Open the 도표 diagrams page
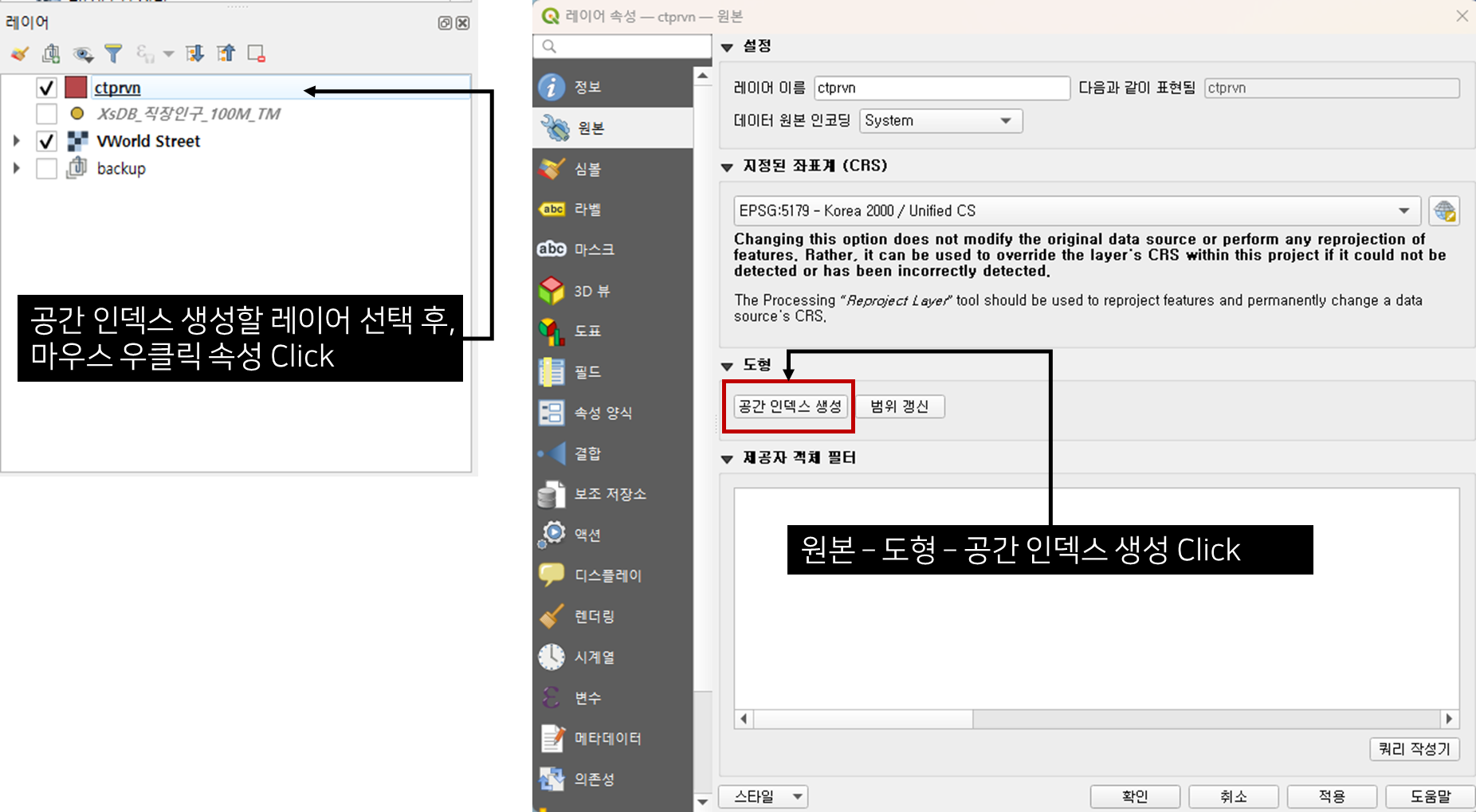Image resolution: width=1476 pixels, height=812 pixels. (612, 331)
